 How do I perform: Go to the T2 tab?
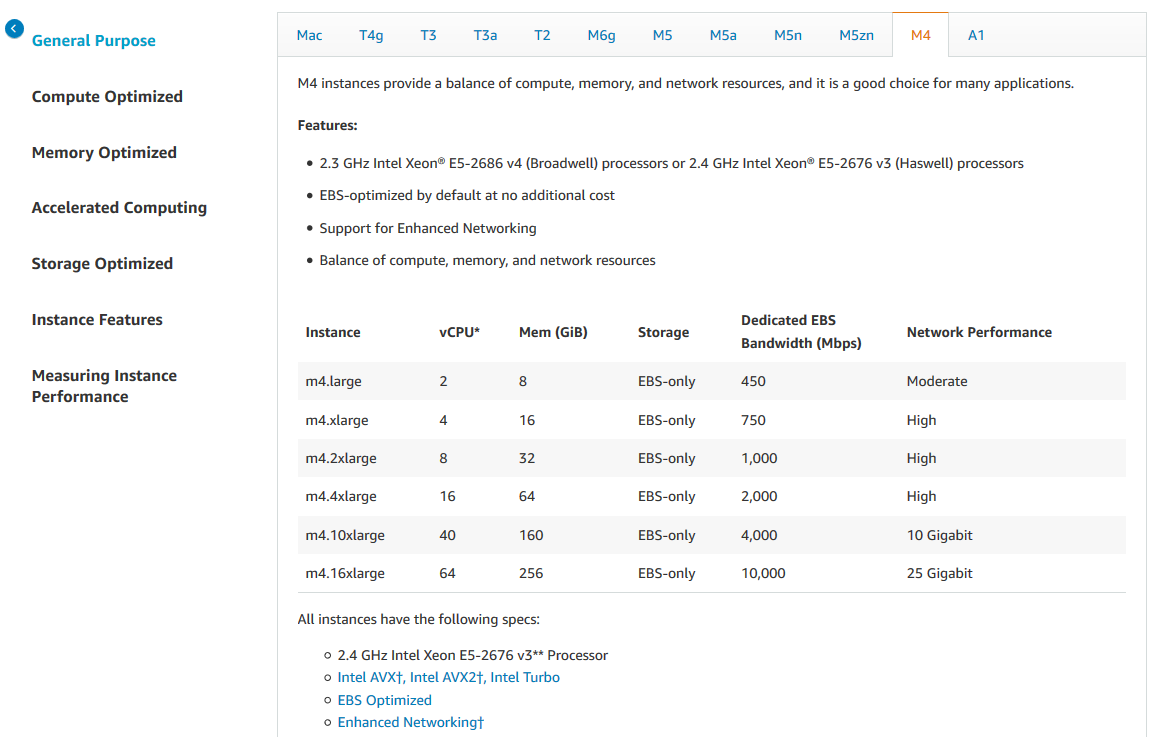pyautogui.click(x=542, y=35)
